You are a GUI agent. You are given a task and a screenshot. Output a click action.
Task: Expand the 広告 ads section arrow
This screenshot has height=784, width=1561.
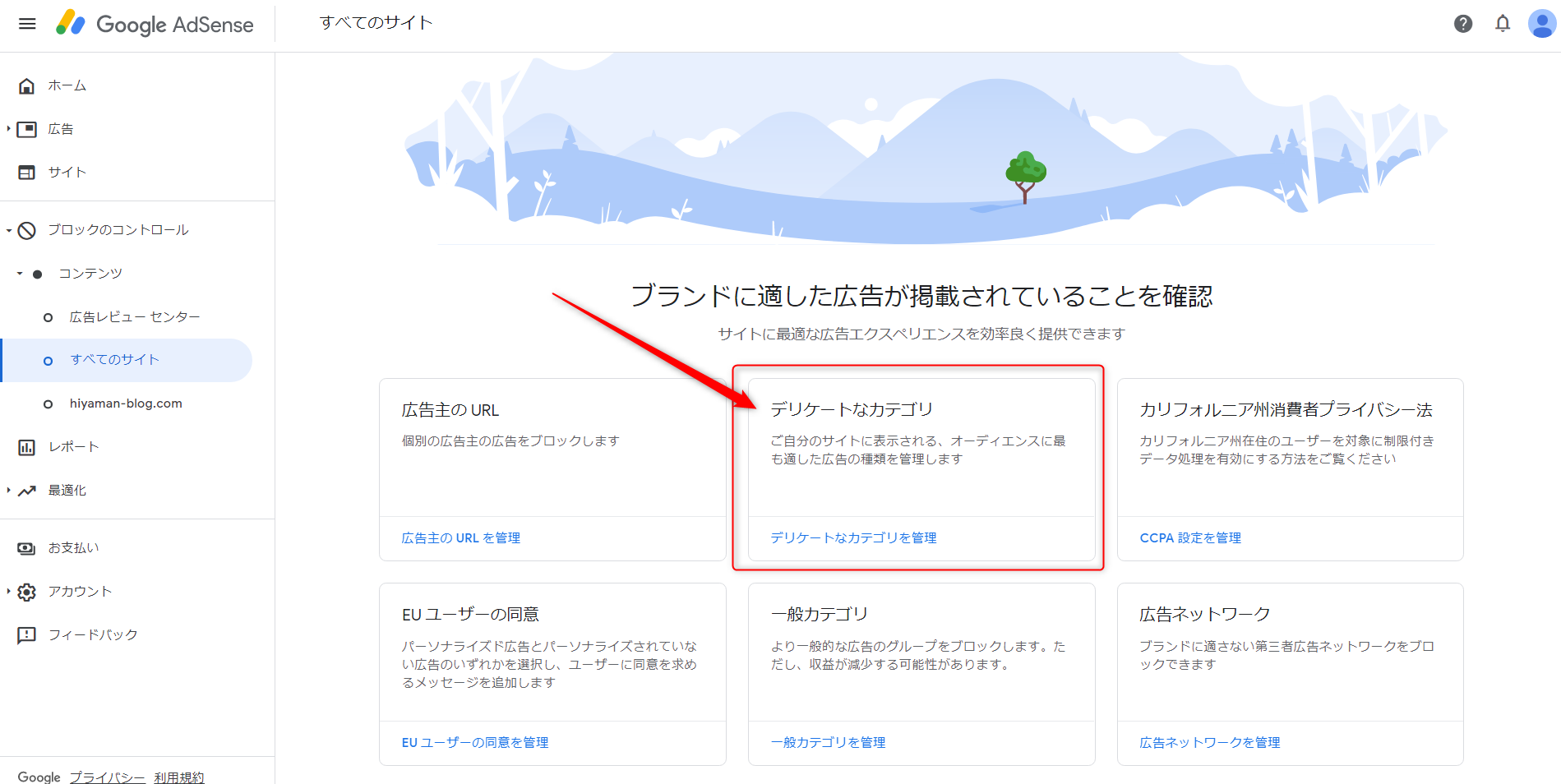click(x=8, y=129)
